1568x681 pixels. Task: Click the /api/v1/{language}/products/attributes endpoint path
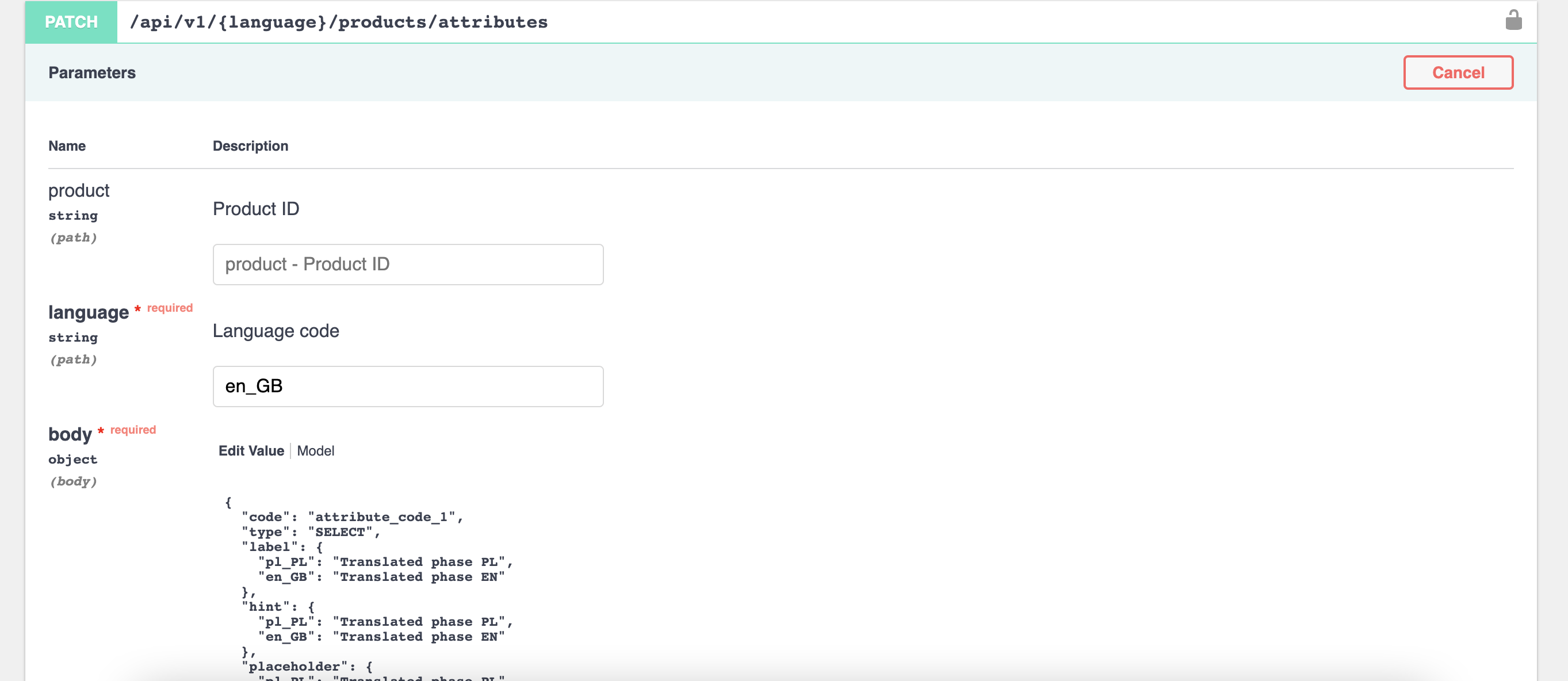338,22
